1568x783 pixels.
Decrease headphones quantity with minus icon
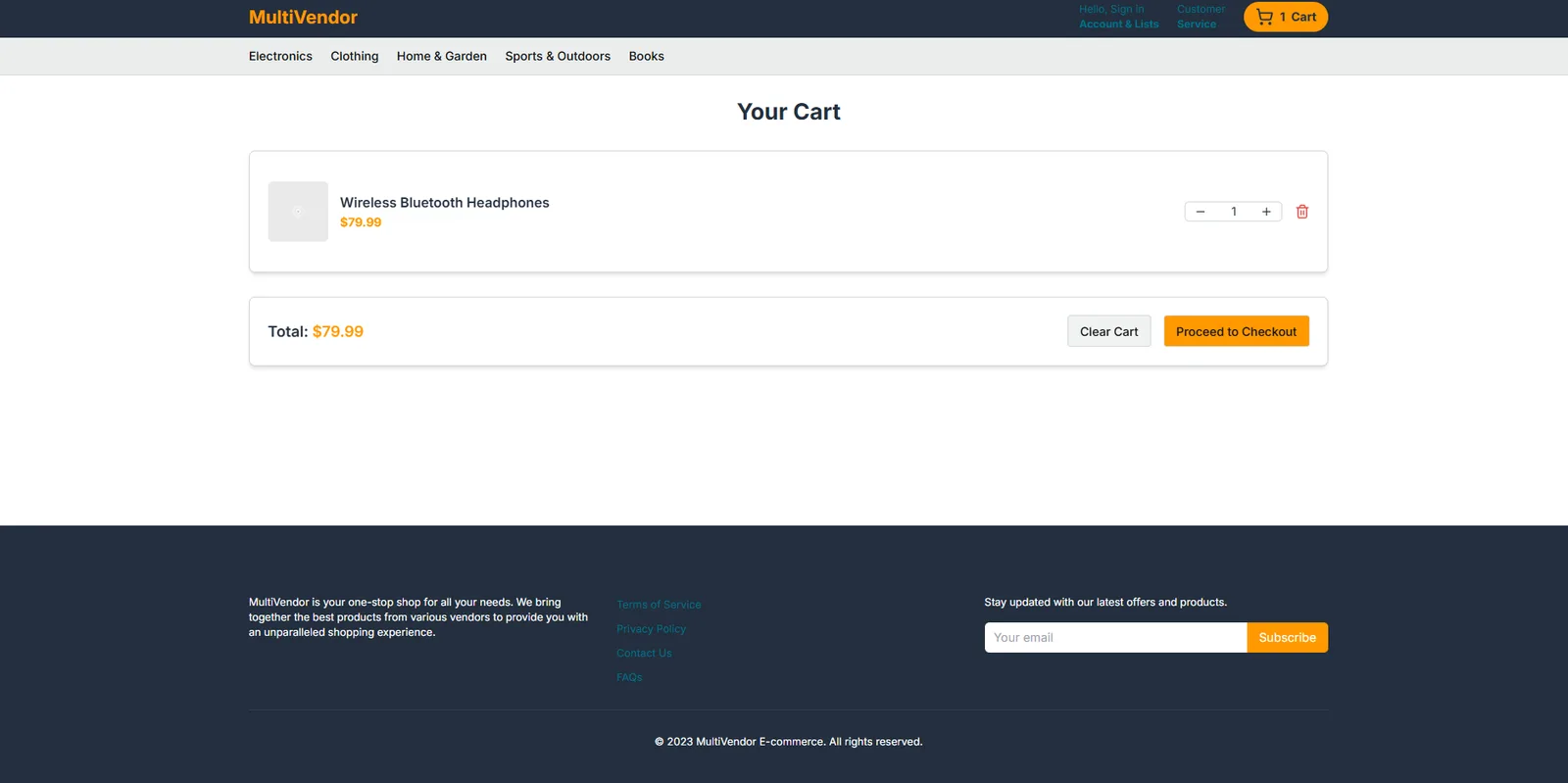(x=1200, y=212)
